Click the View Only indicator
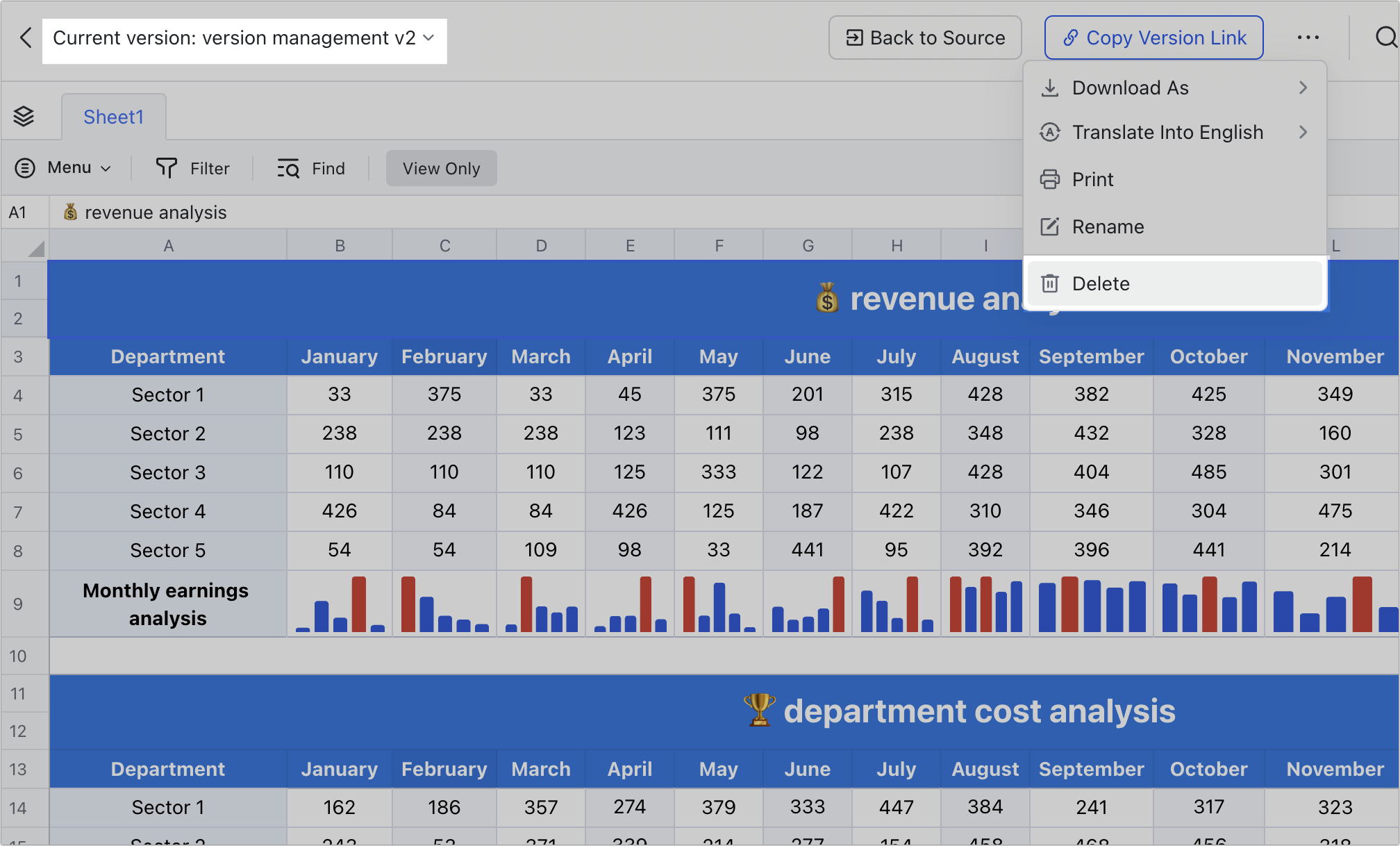The width and height of the screenshot is (1400, 846). click(x=441, y=168)
